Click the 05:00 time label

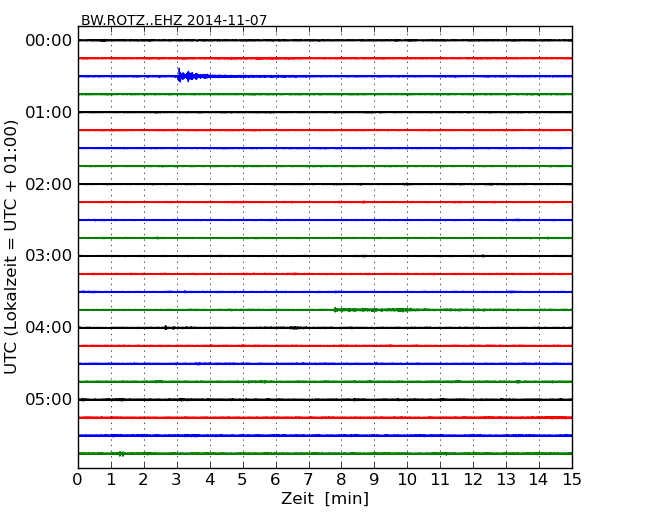(49, 399)
